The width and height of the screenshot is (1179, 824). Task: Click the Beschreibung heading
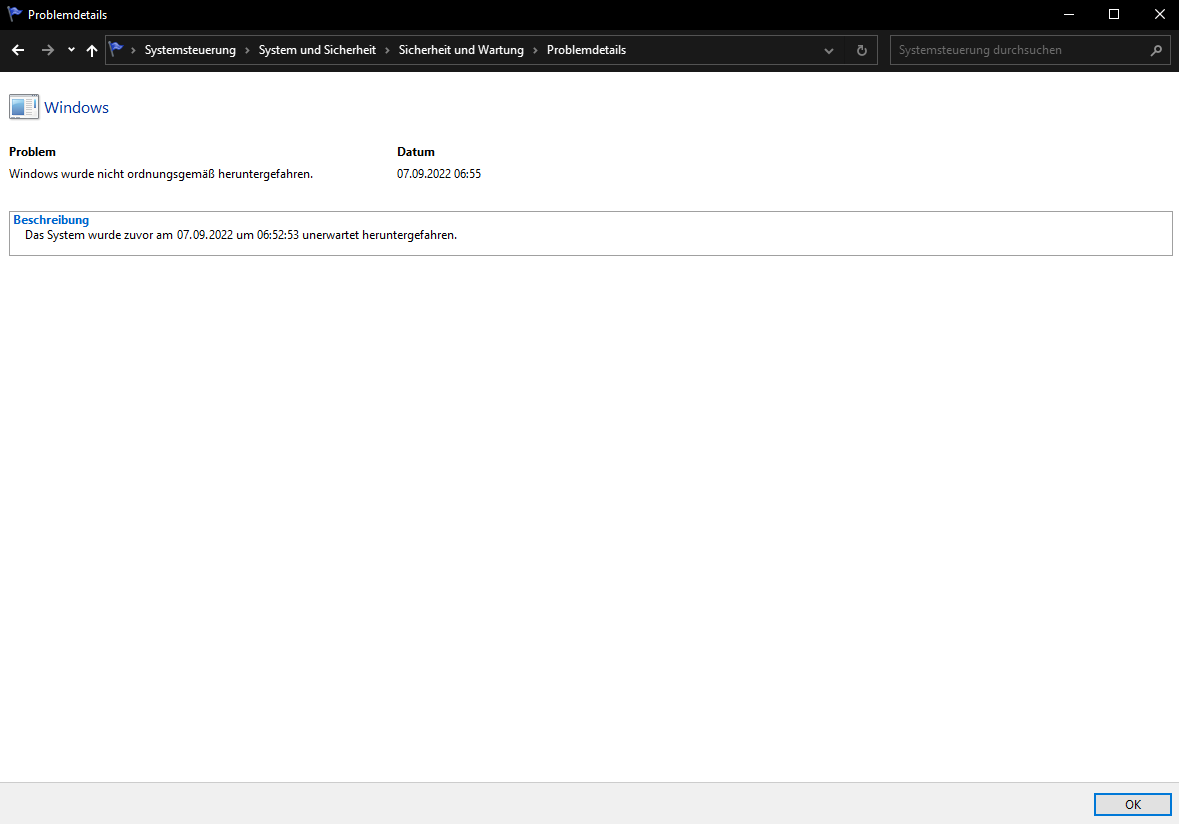51,220
